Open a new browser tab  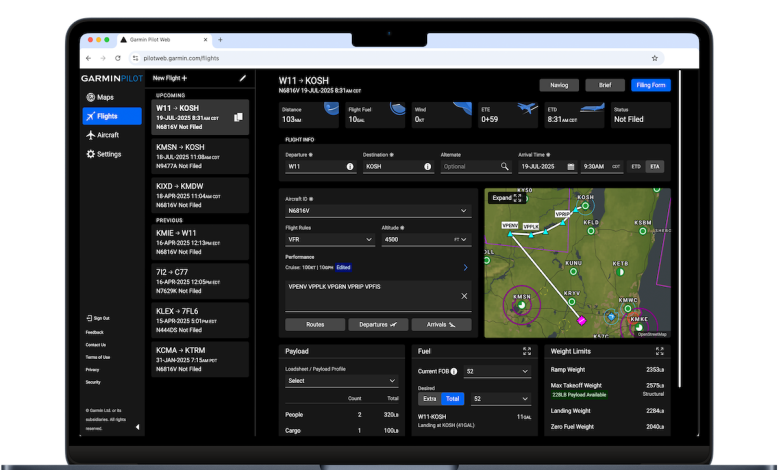point(220,40)
